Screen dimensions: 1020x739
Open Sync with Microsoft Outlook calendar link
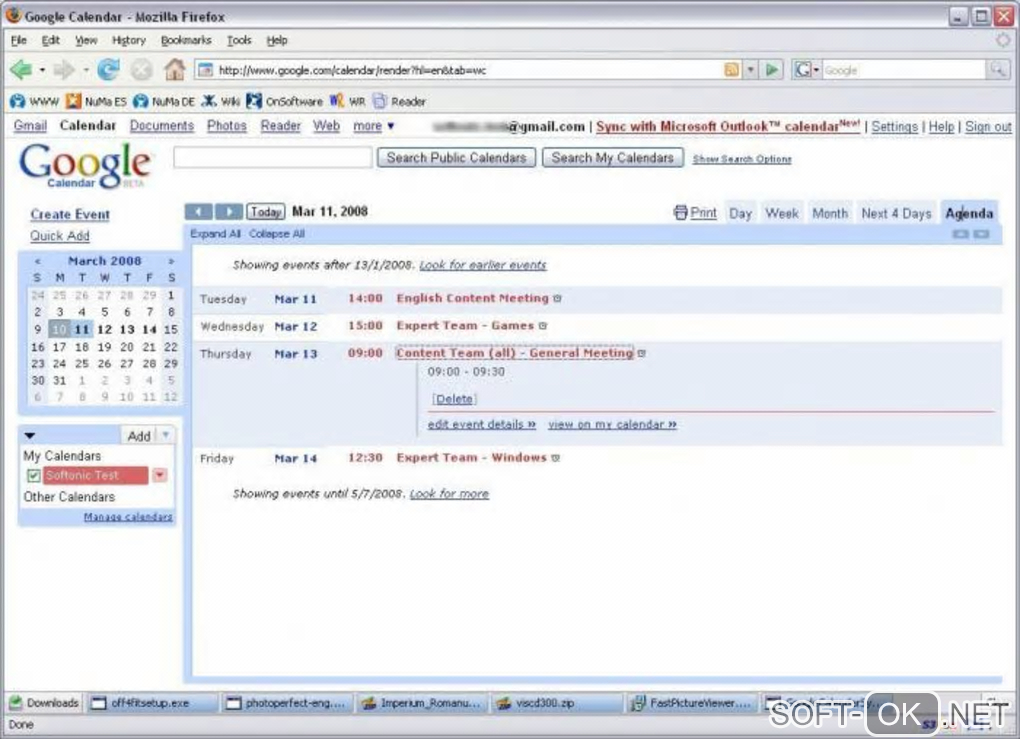tap(727, 126)
